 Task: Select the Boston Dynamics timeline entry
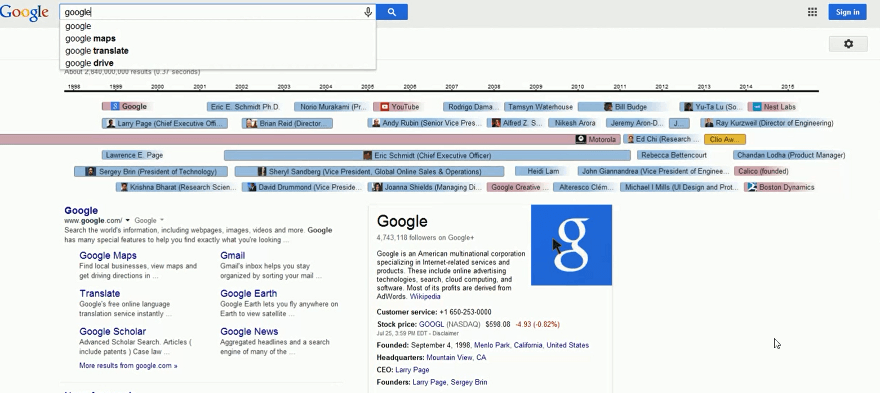click(x=780, y=188)
